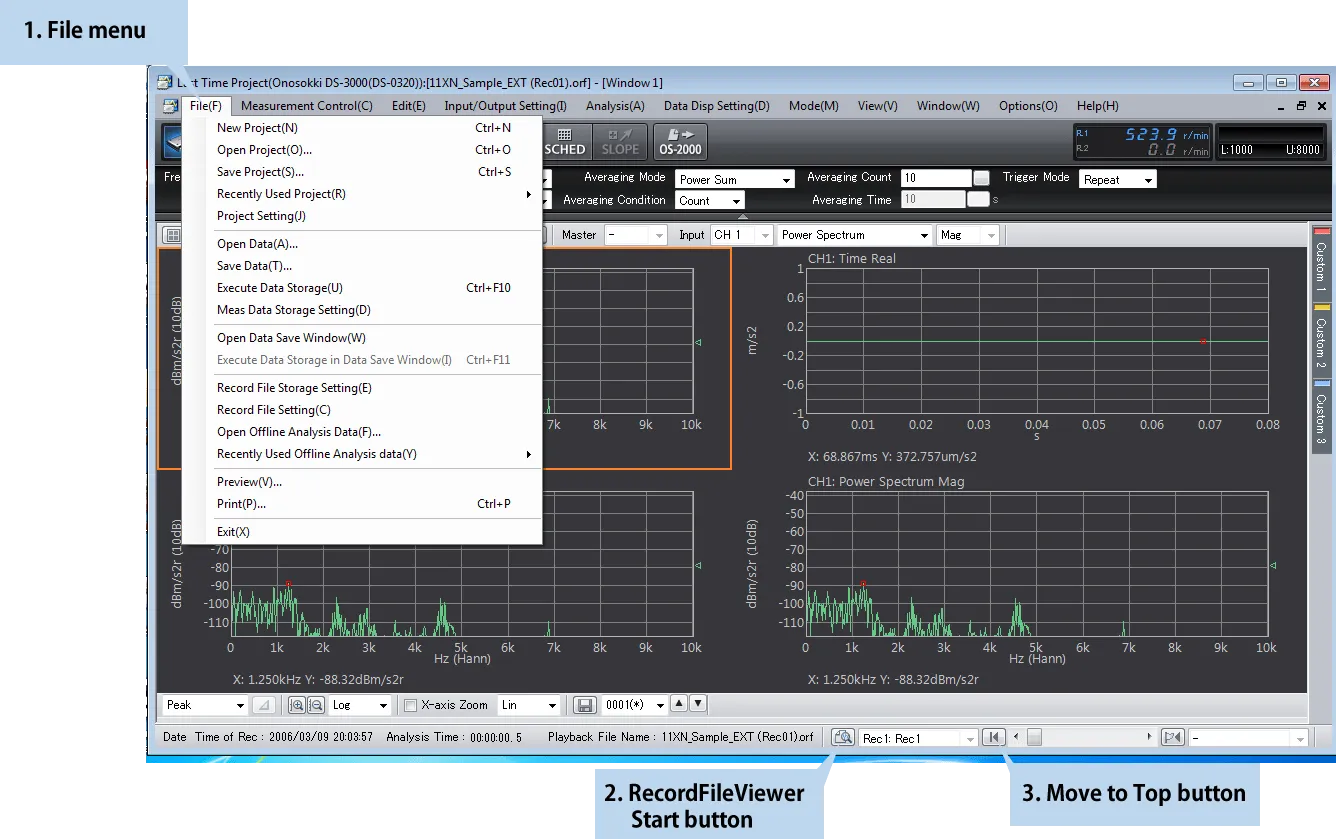Screen dimensions: 1336x839
Task: Switch to the Custom 2 side tab
Action: (1320, 342)
